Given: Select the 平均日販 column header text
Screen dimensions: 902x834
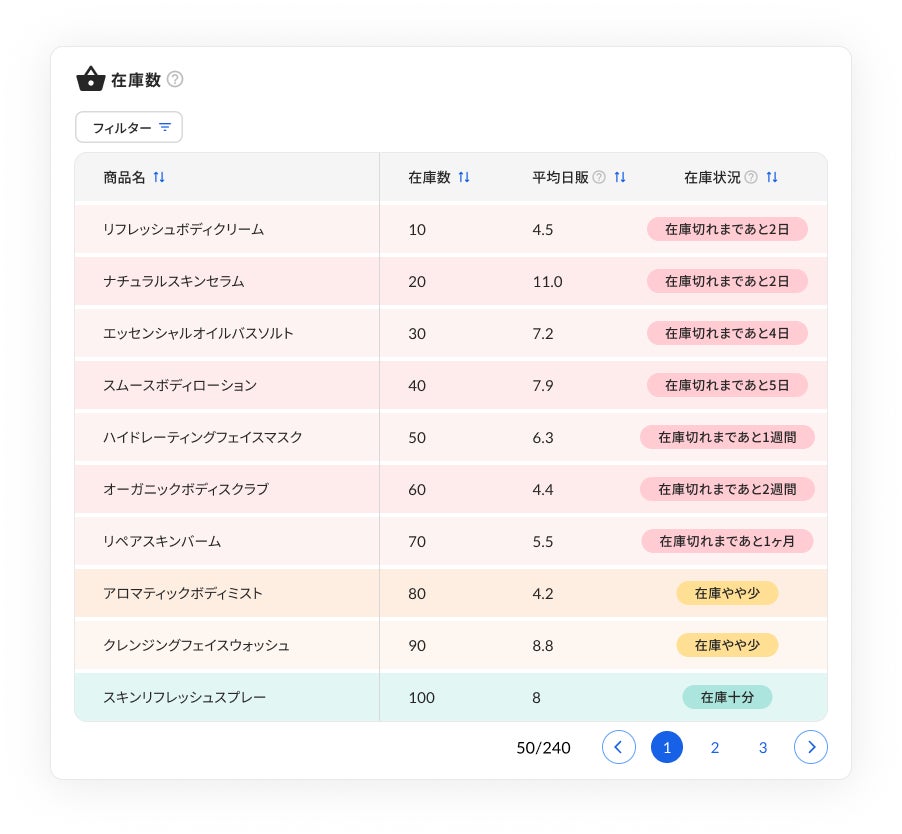Looking at the screenshot, I should pyautogui.click(x=560, y=177).
